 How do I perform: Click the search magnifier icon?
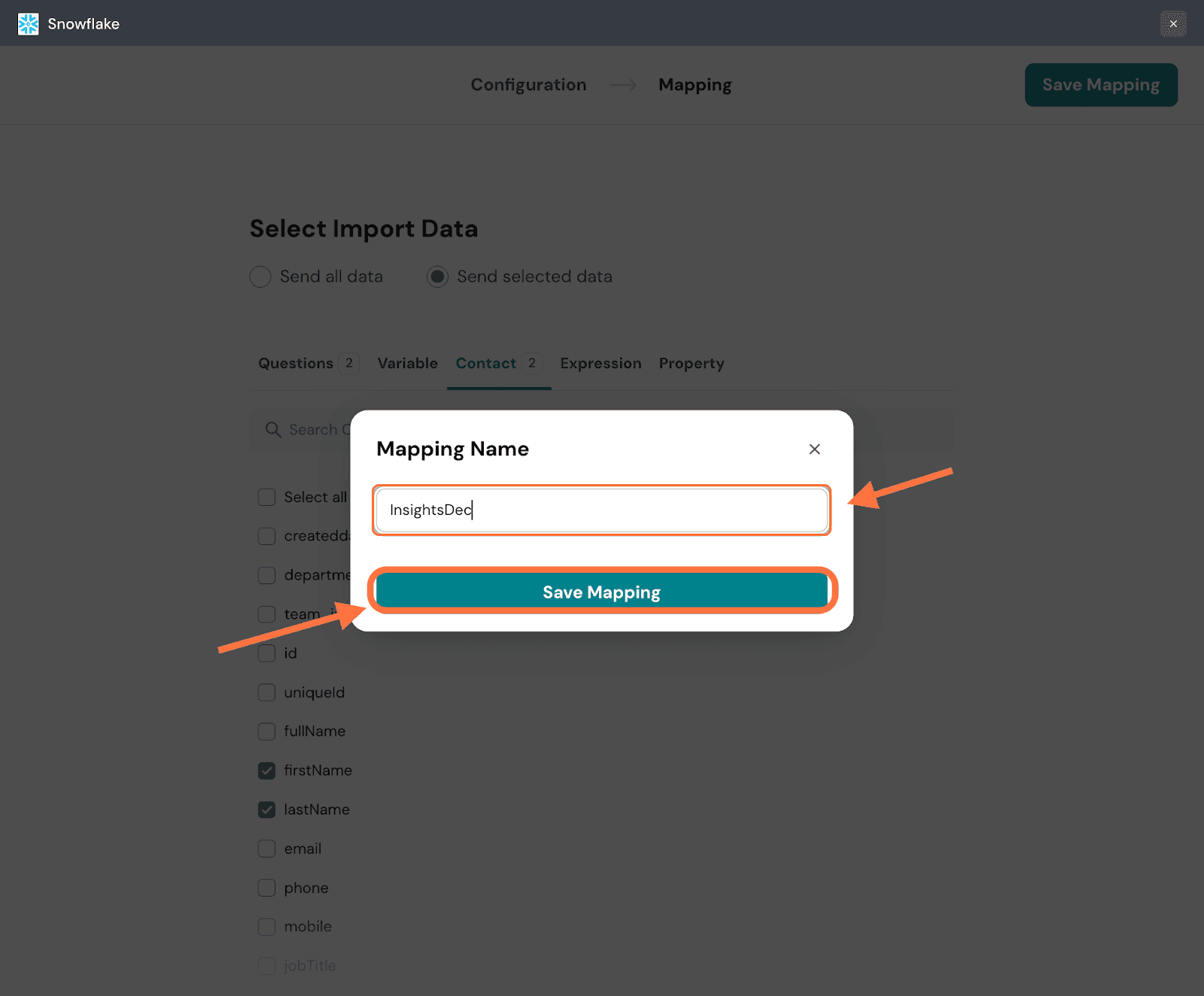(x=273, y=430)
